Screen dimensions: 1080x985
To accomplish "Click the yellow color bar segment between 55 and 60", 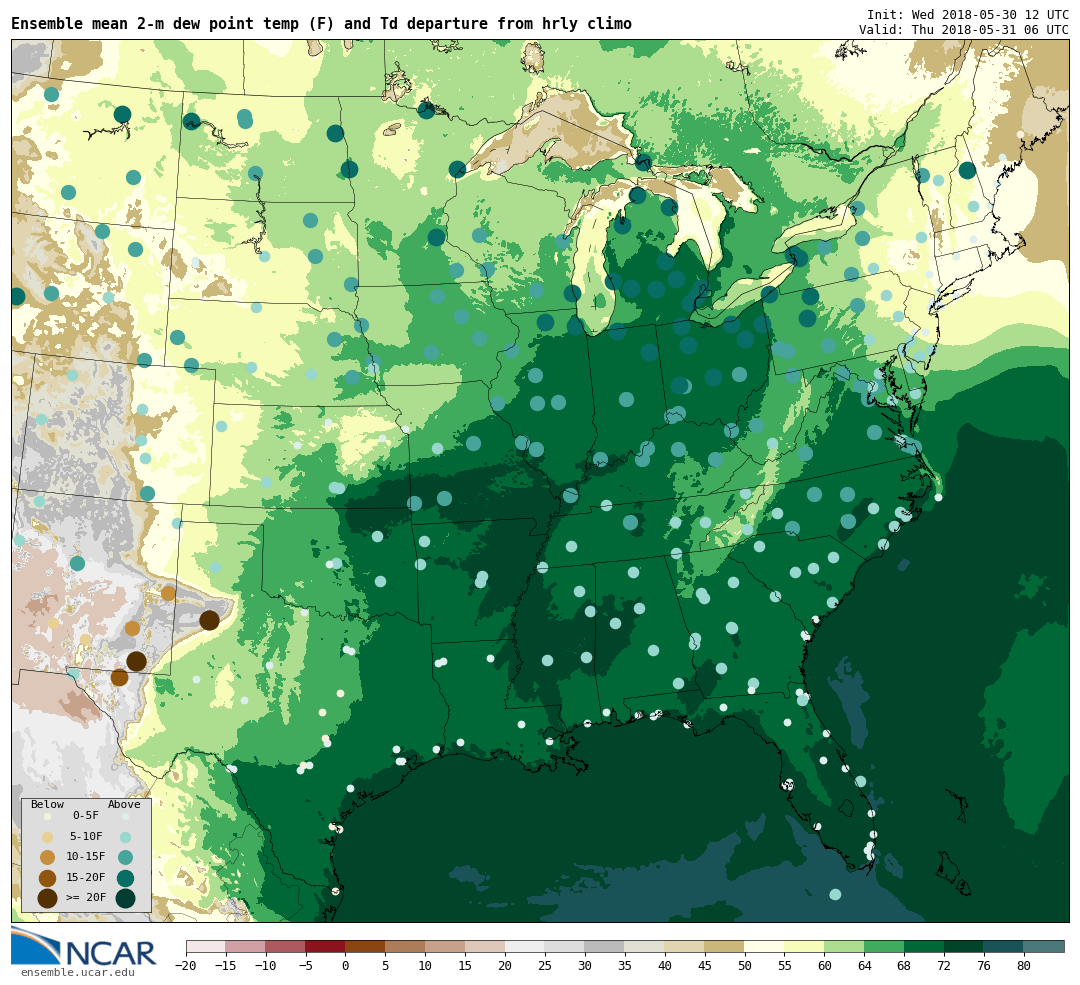I will [804, 947].
